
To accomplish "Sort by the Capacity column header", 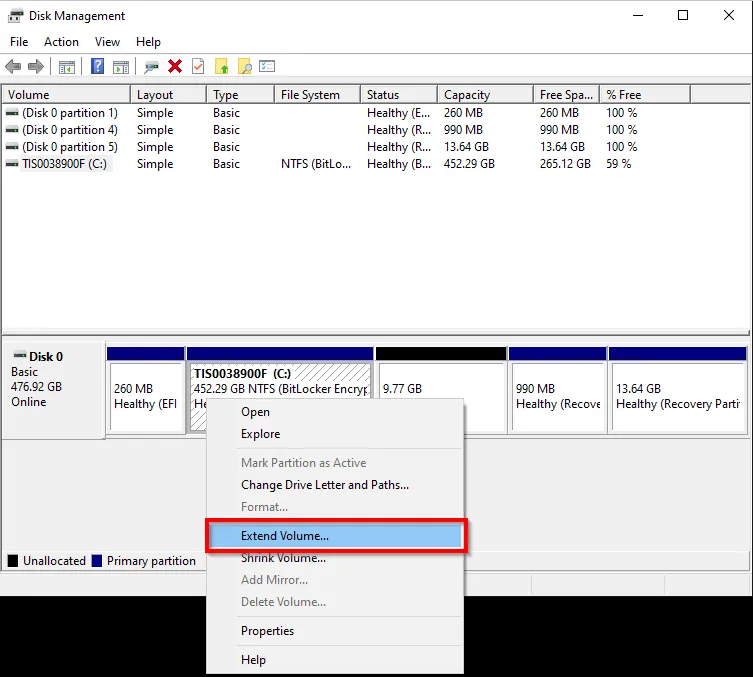I will [x=486, y=95].
